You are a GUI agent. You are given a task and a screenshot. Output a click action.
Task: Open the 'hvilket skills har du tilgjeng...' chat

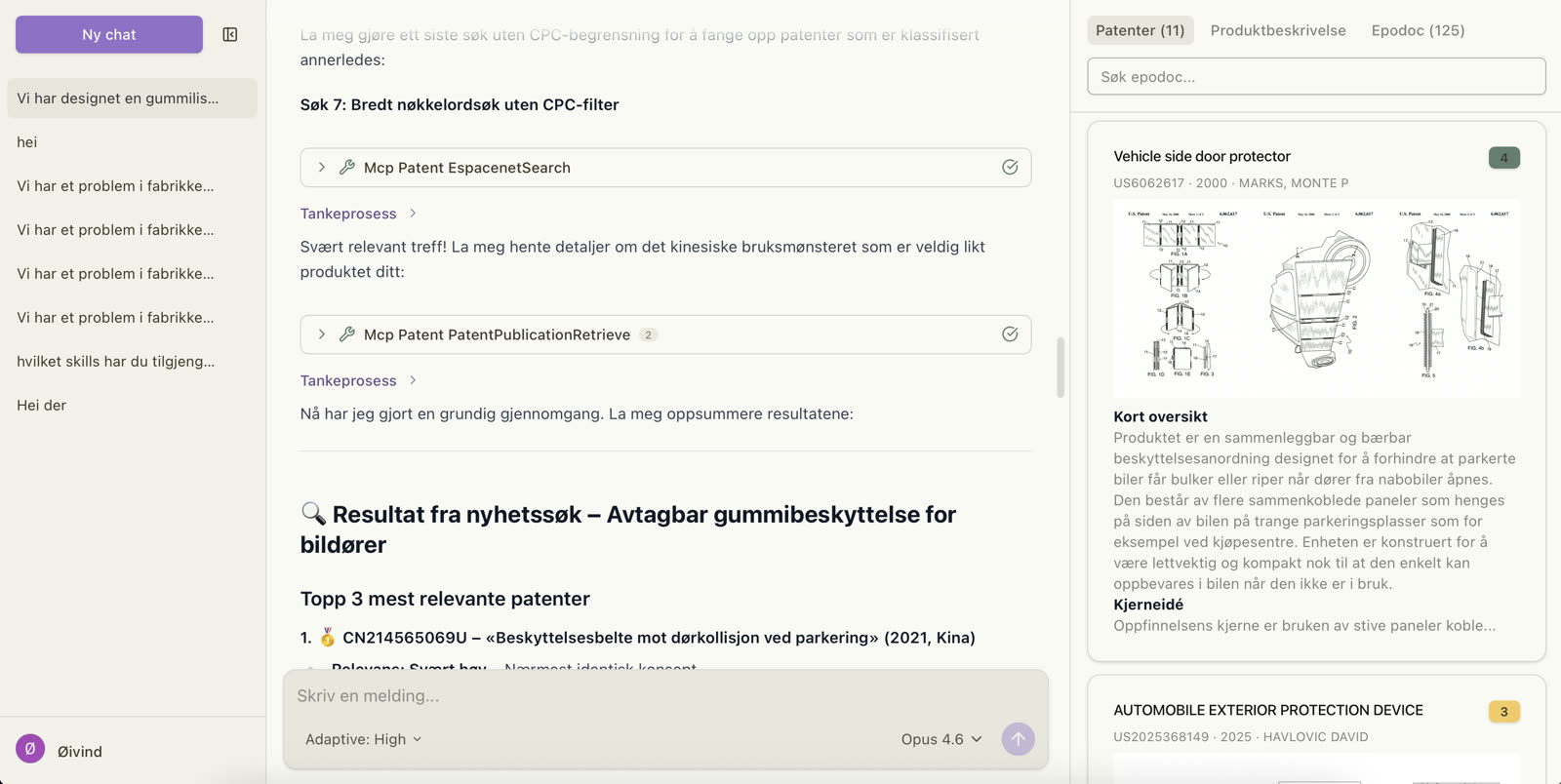click(x=115, y=362)
